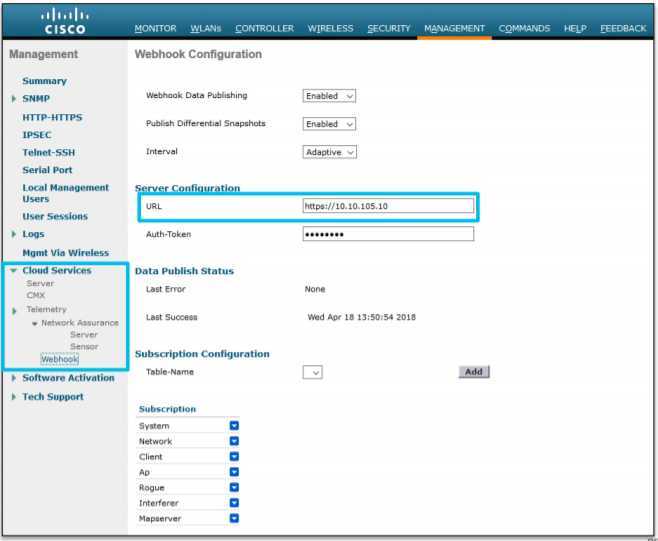Open the COMMANDS menu

tap(524, 29)
